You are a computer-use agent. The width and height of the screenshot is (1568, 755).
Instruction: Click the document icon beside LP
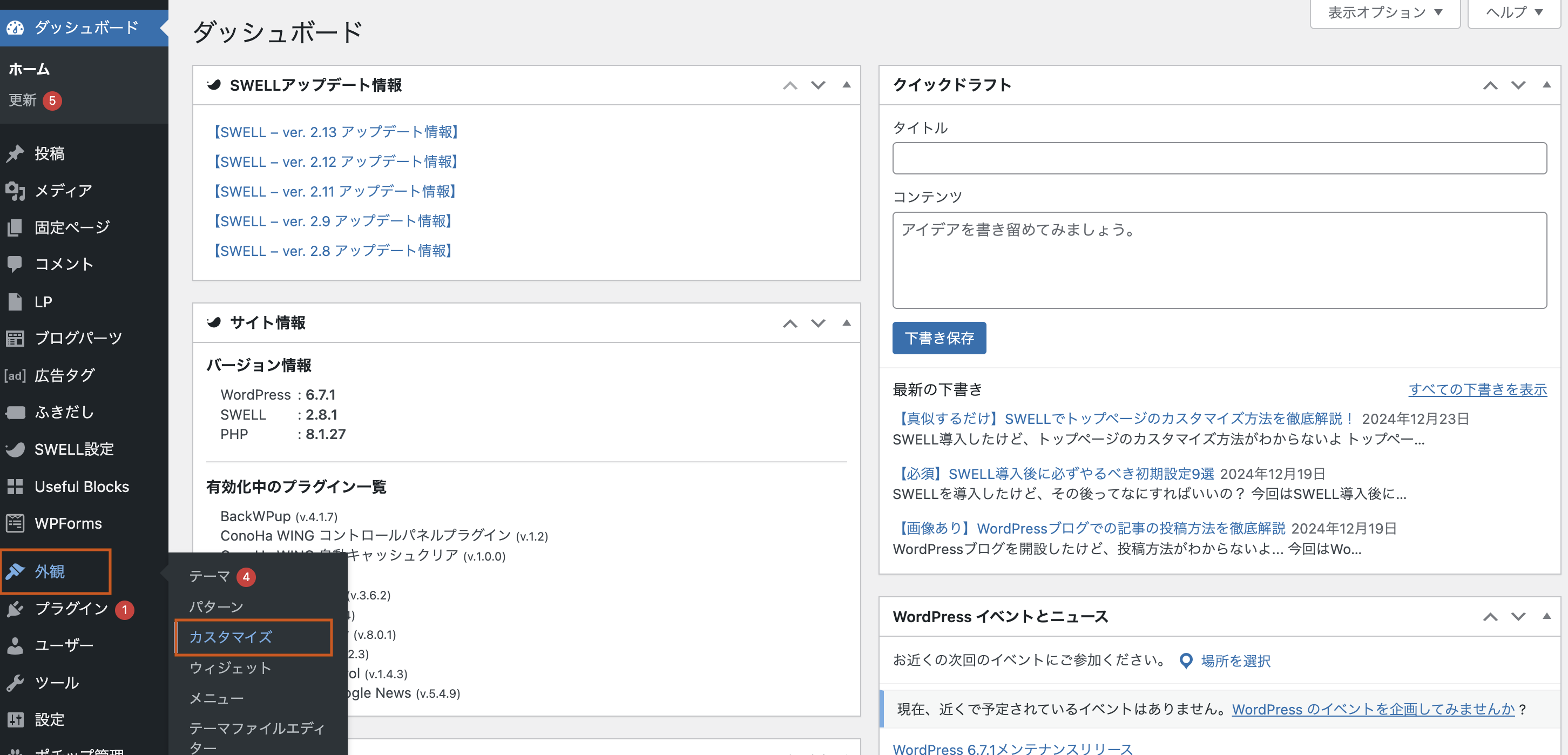(15, 301)
